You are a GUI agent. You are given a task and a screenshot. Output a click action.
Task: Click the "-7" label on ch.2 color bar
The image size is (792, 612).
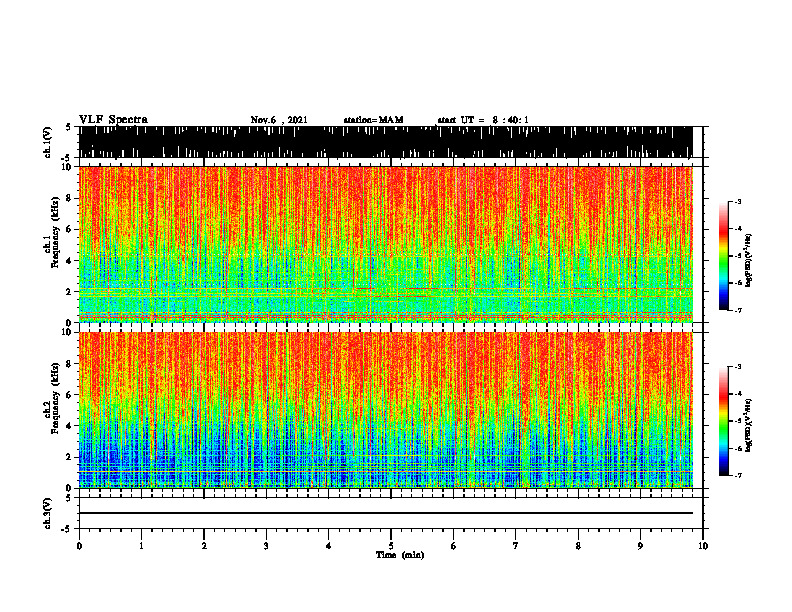tap(738, 475)
